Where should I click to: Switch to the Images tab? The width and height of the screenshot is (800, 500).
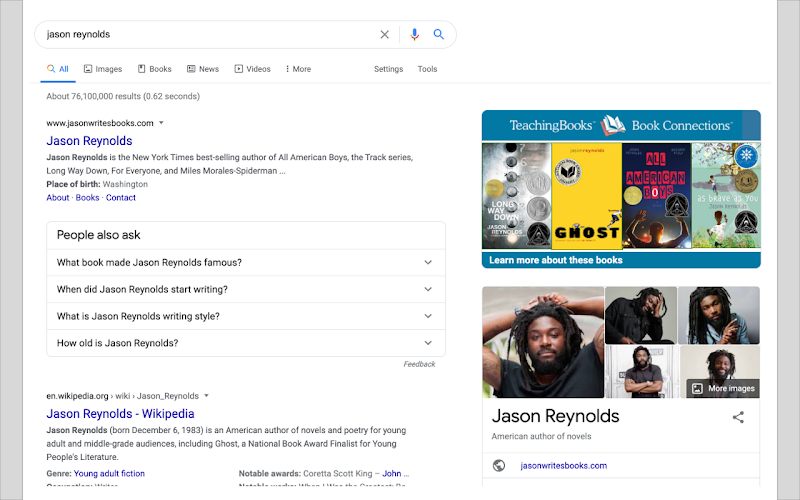(x=103, y=69)
